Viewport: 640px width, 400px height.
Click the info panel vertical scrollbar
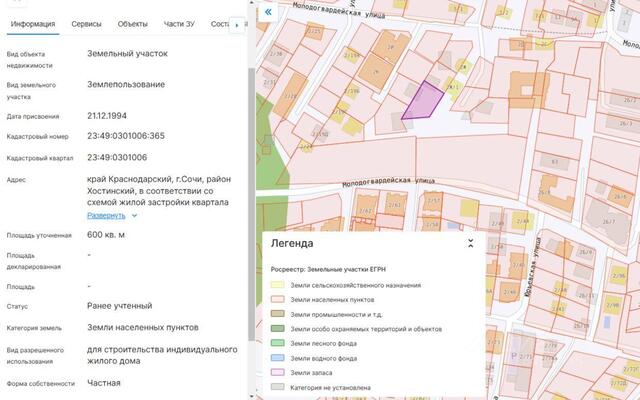pyautogui.click(x=250, y=200)
